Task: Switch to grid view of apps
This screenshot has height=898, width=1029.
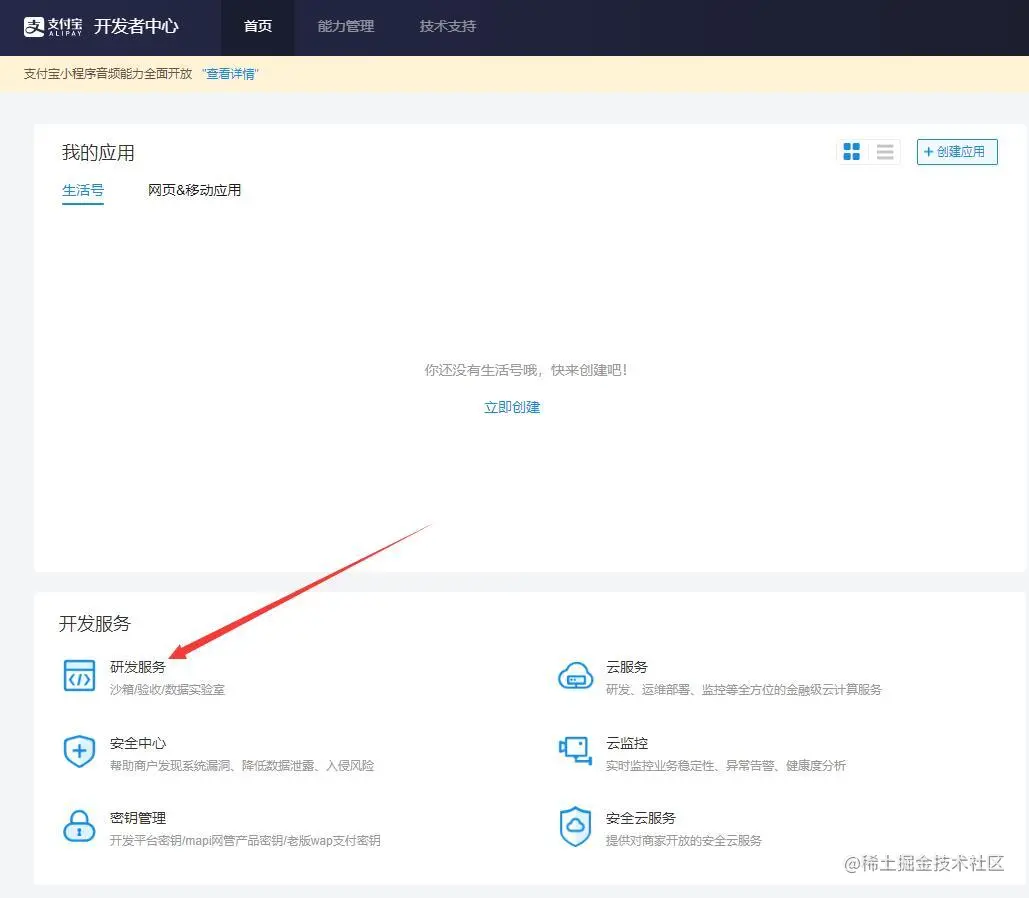Action: [851, 152]
